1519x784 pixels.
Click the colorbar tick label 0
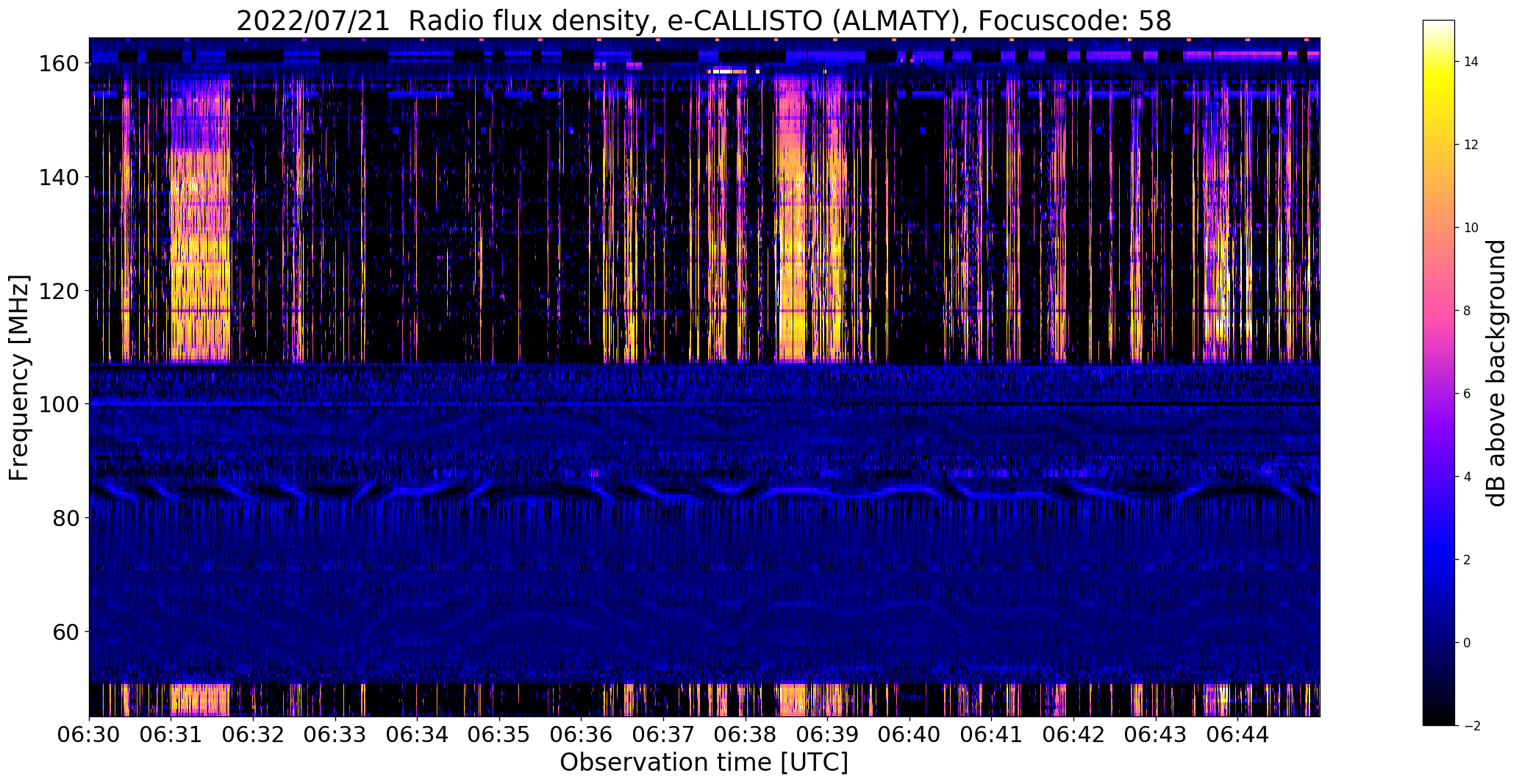click(x=1468, y=643)
